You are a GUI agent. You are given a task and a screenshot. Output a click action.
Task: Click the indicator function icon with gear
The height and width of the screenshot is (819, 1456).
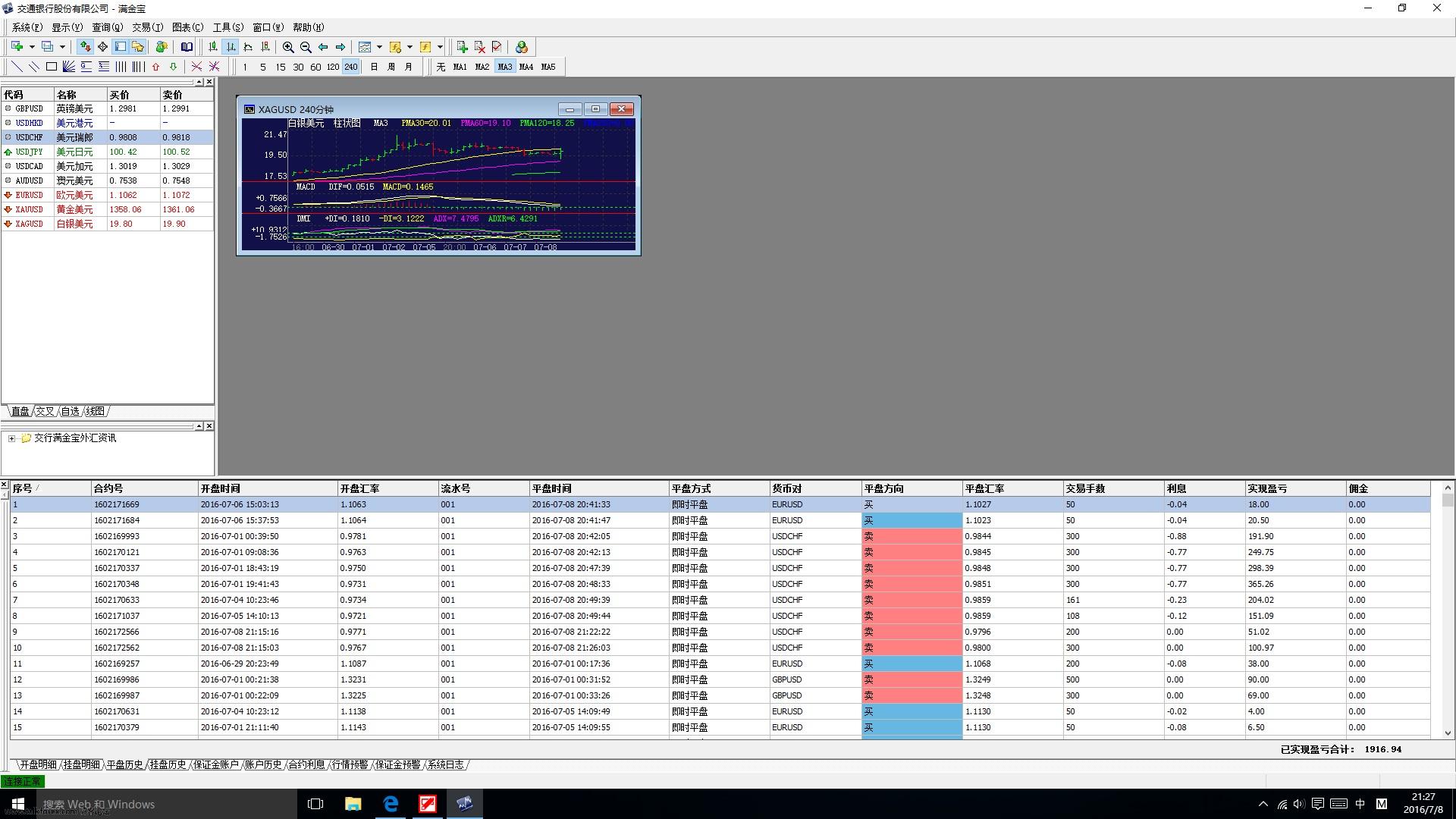pyautogui.click(x=395, y=47)
